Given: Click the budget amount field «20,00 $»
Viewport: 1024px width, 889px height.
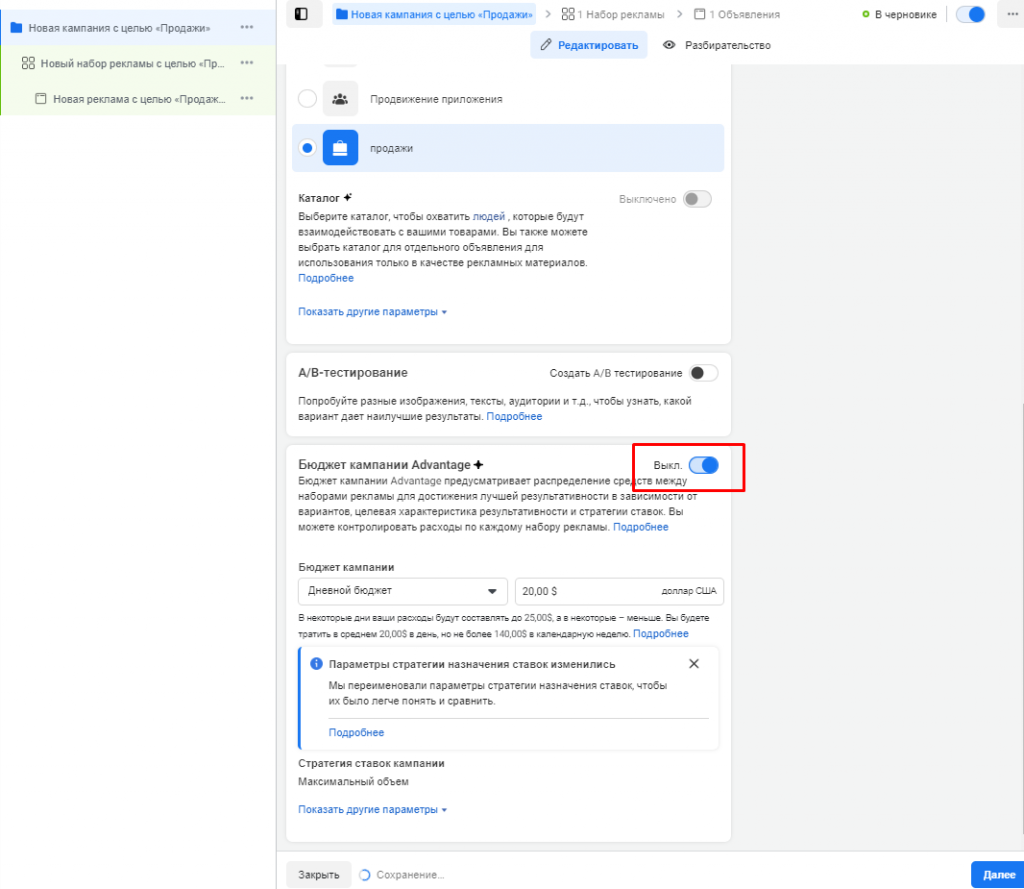Looking at the screenshot, I should [x=619, y=590].
